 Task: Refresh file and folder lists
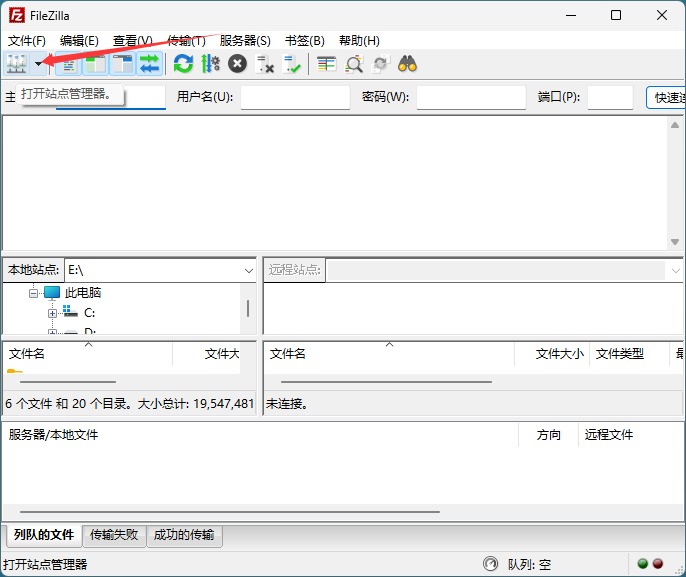[183, 64]
